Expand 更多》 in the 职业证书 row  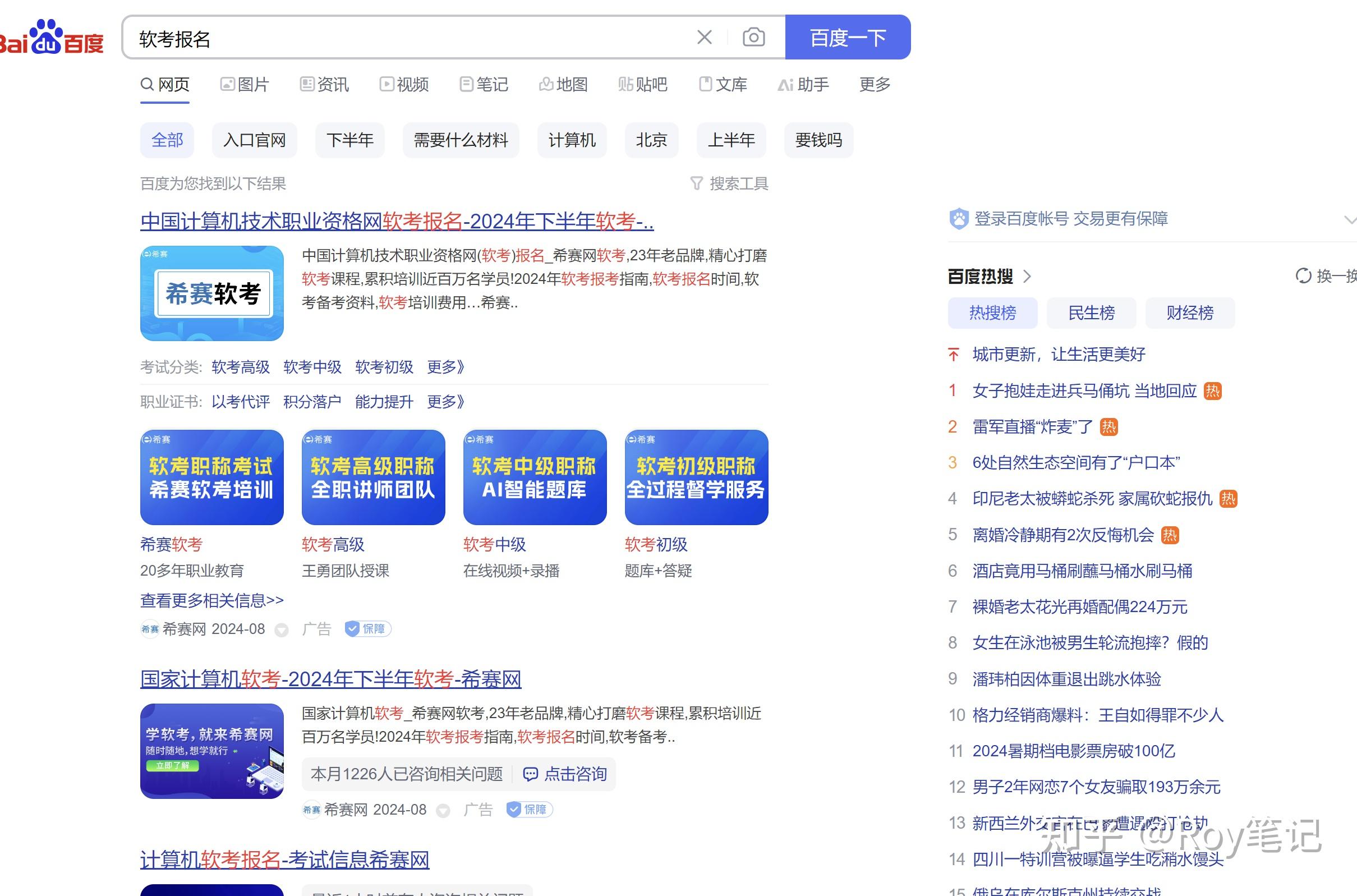[445, 402]
